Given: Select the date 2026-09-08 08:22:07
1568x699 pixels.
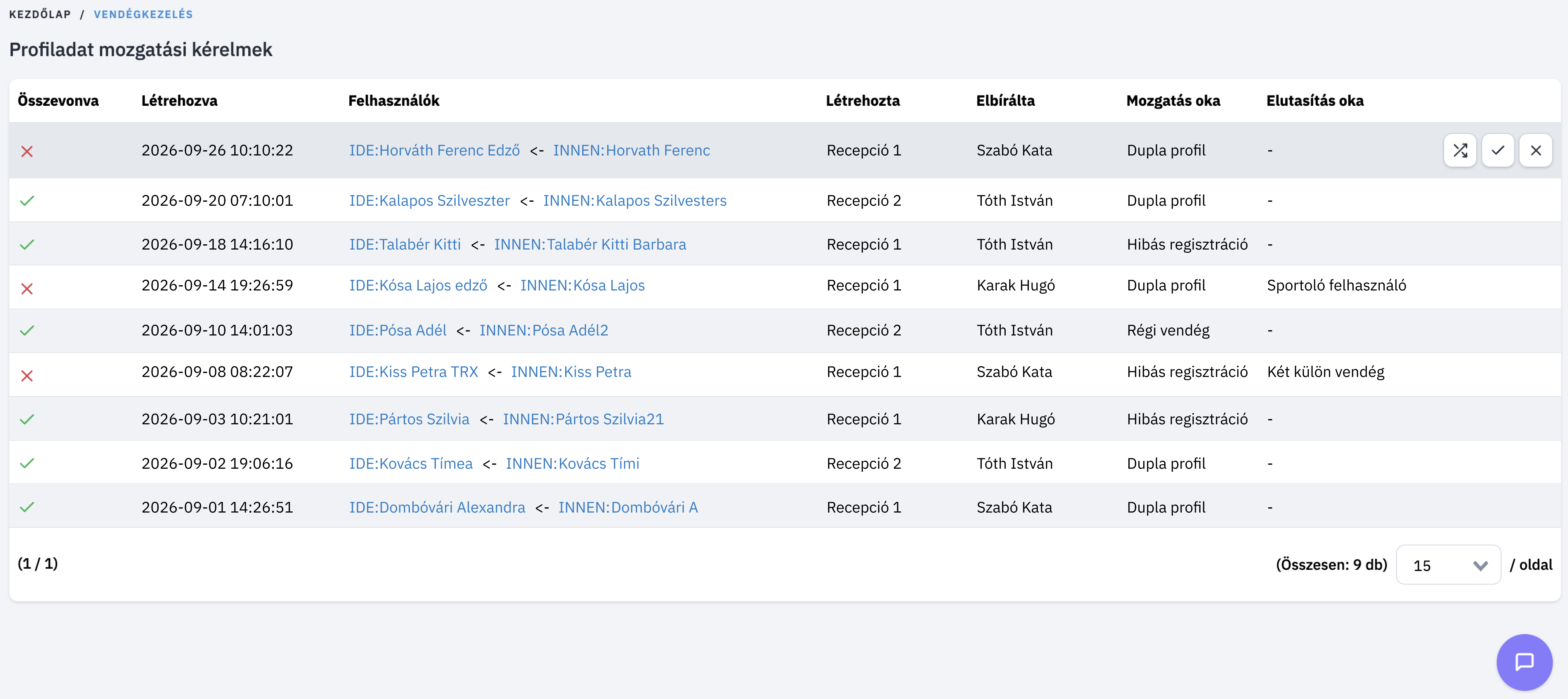Looking at the screenshot, I should (x=217, y=371).
